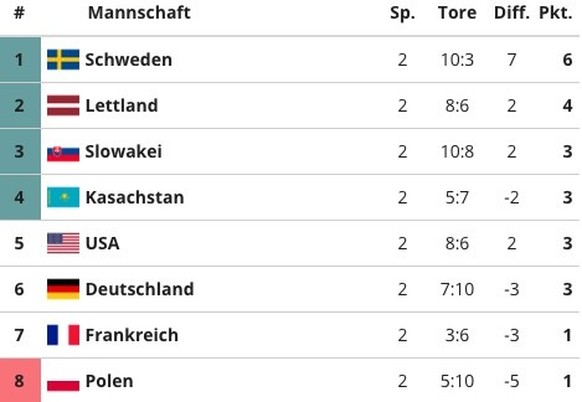The image size is (582, 402).
Task: Click the Mannschaft column header
Action: pos(139,13)
